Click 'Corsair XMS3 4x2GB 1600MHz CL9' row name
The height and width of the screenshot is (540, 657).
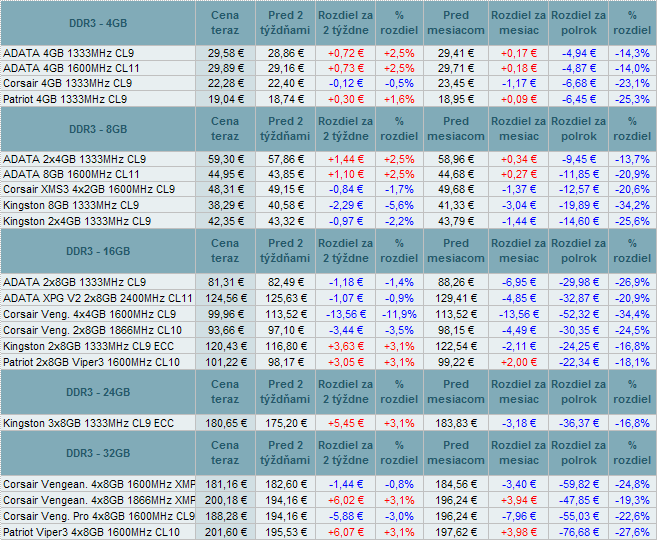coord(89,189)
